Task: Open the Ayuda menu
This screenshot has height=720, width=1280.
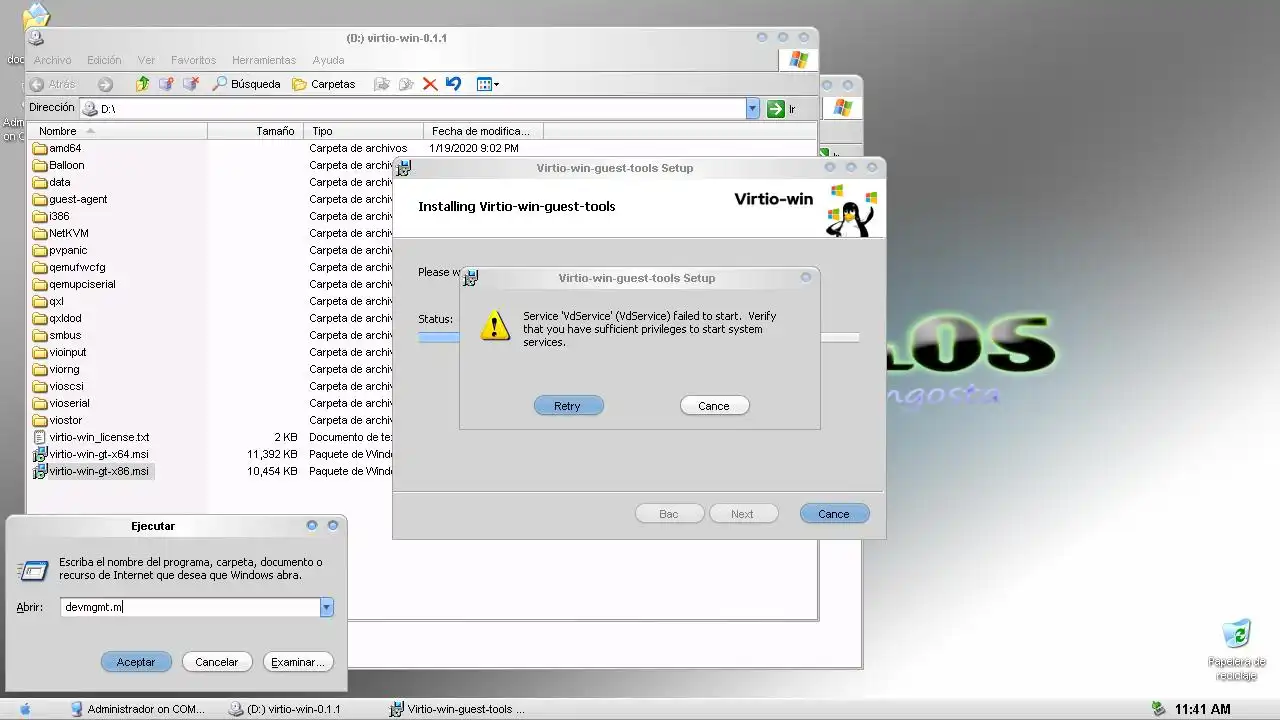Action: point(328,60)
